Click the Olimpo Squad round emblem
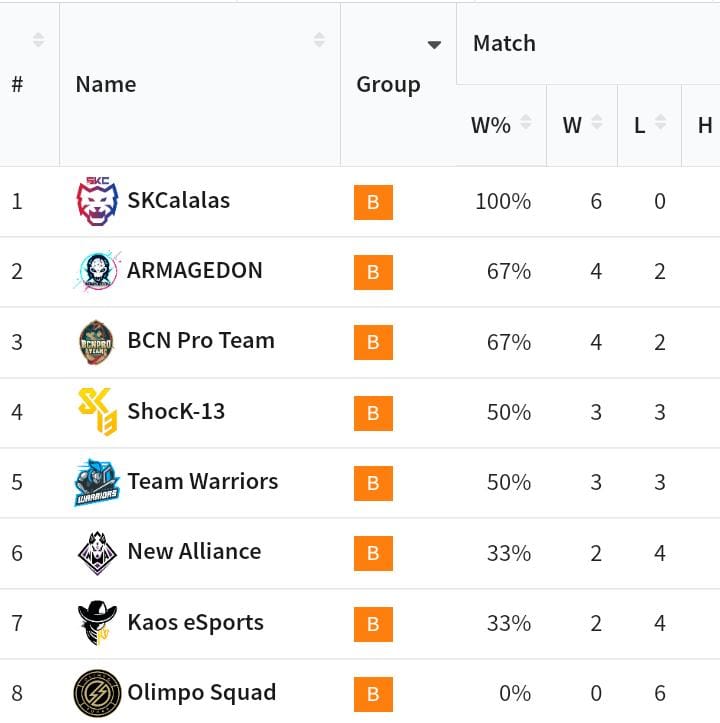 [x=97, y=693]
